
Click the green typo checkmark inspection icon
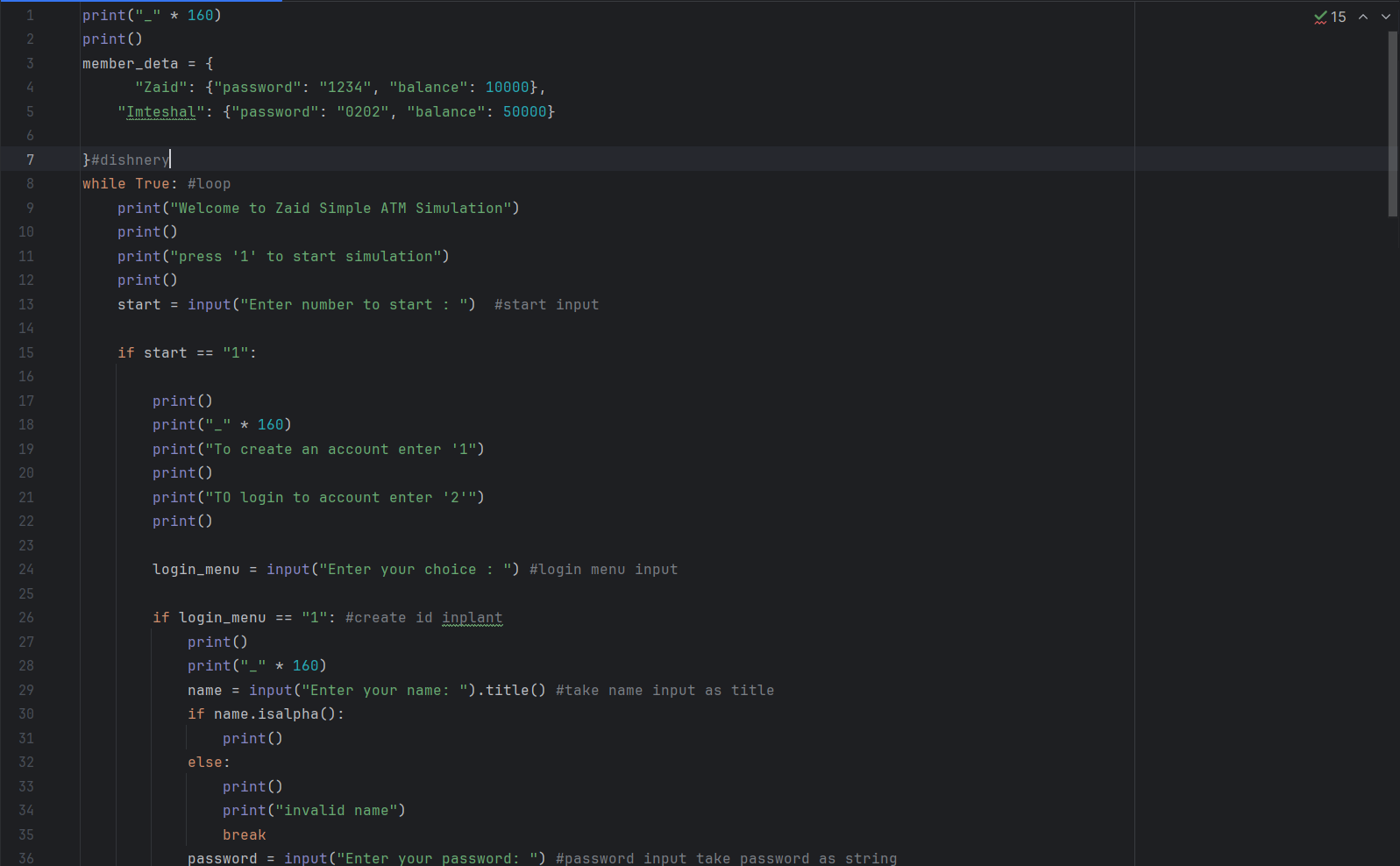pos(1320,17)
